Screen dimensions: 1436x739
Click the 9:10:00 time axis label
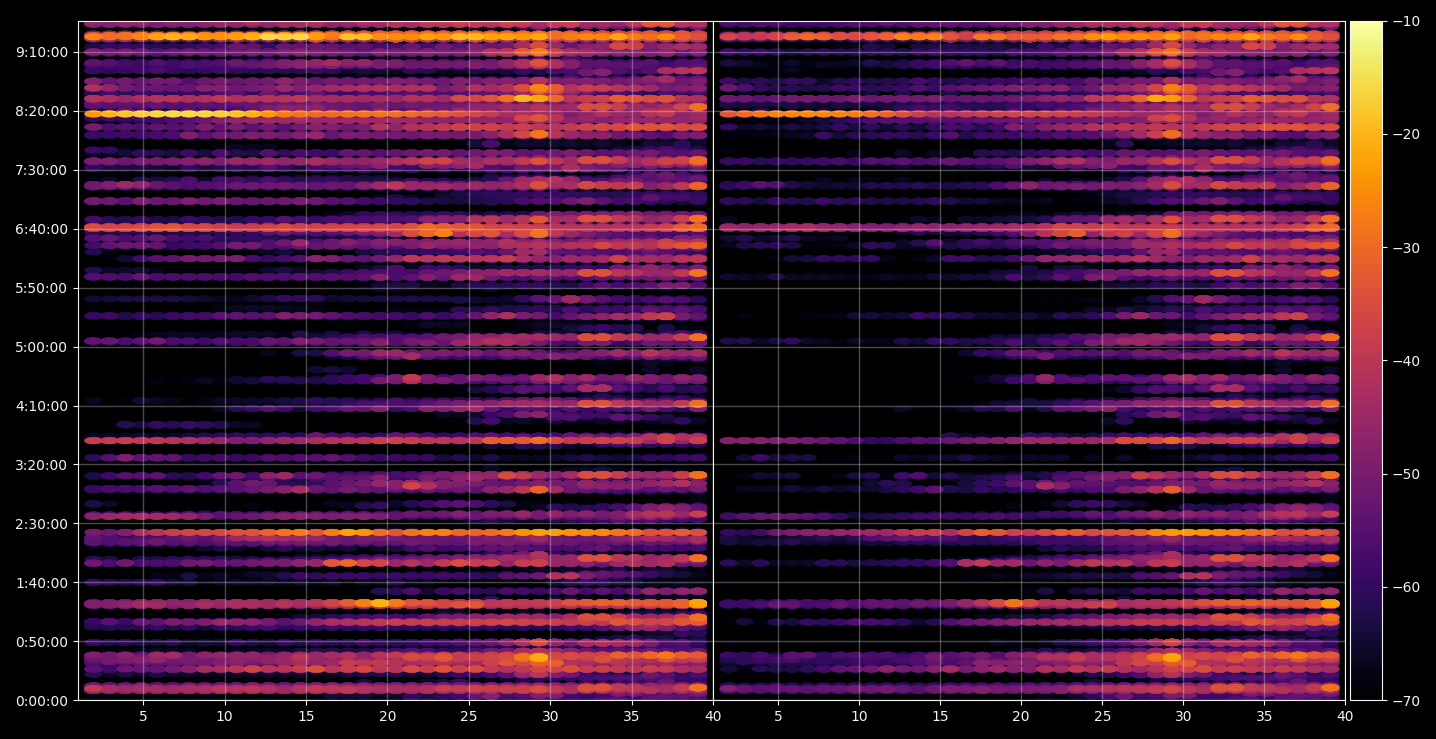pyautogui.click(x=41, y=52)
